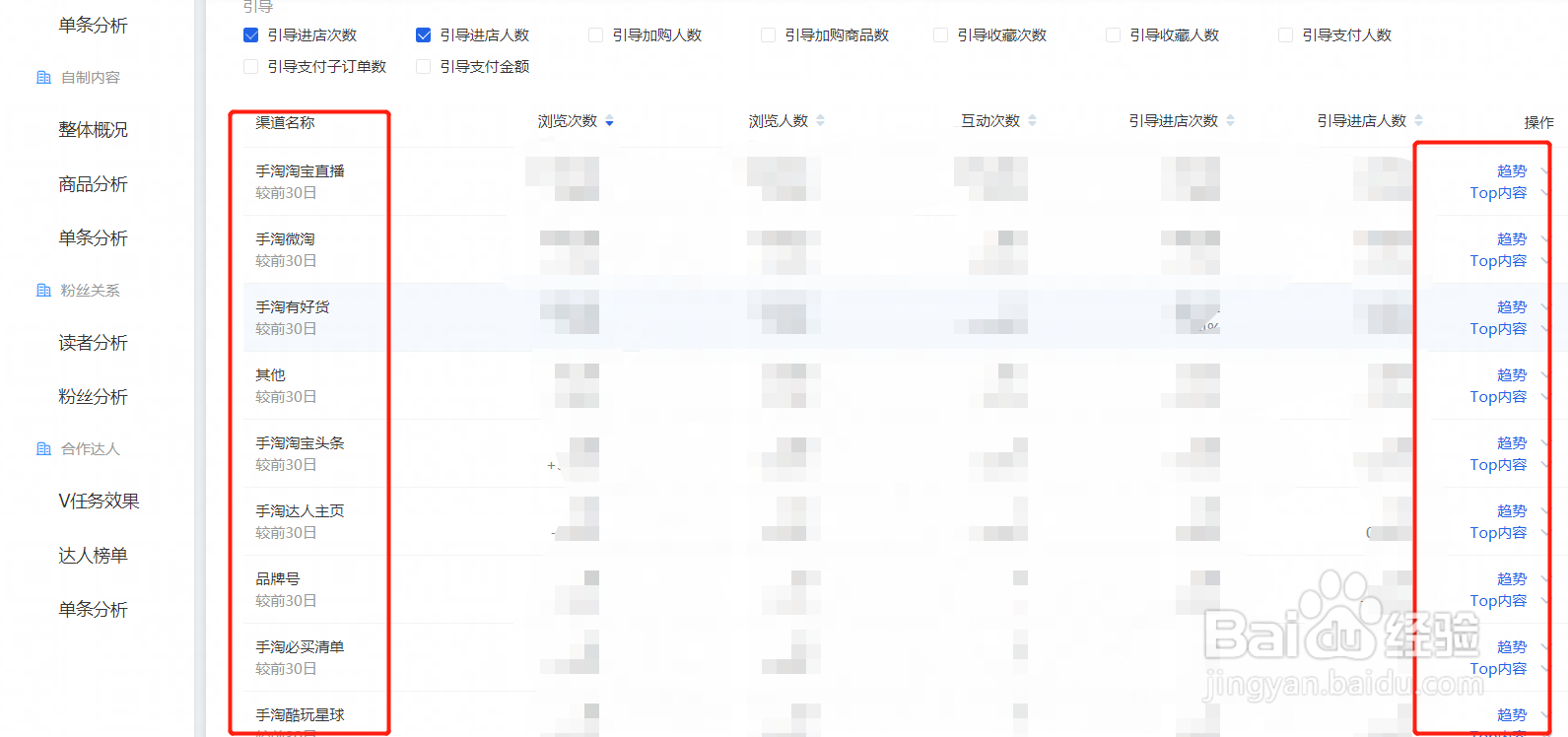This screenshot has height=737, width=1568.
Task: Uncheck the 引导进店人数 checkbox
Action: 423,35
